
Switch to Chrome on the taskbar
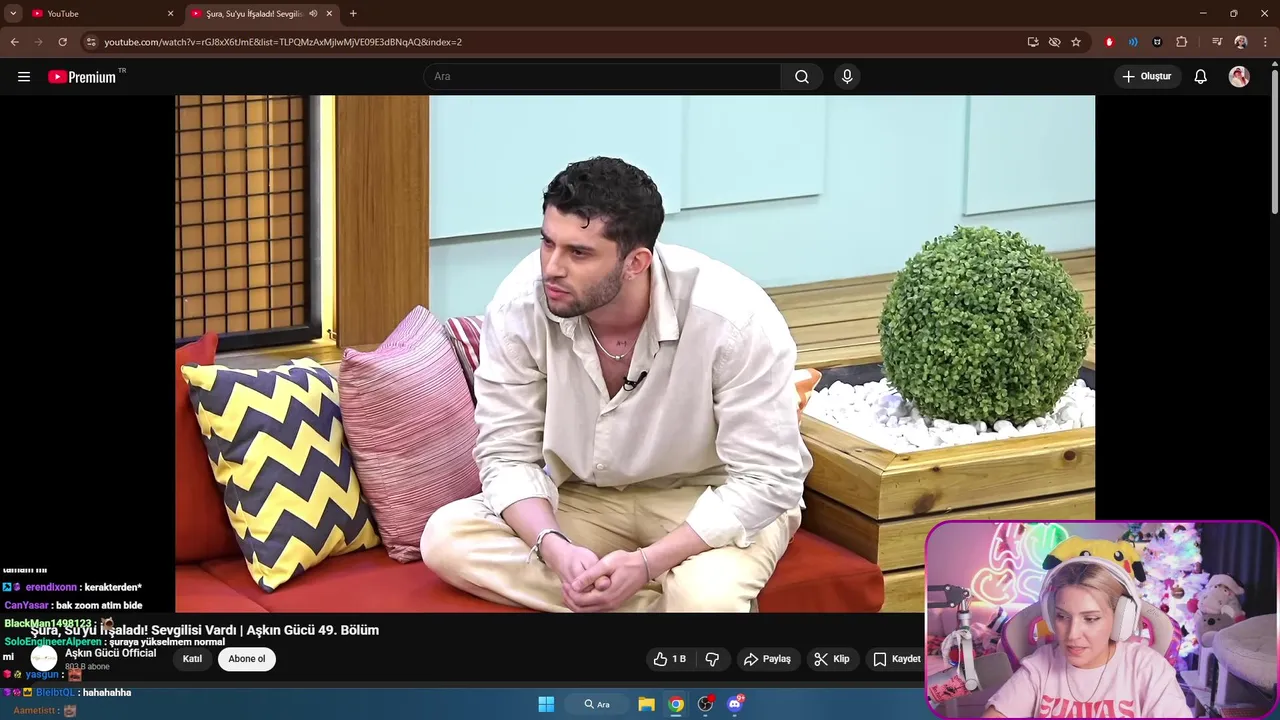pos(676,704)
